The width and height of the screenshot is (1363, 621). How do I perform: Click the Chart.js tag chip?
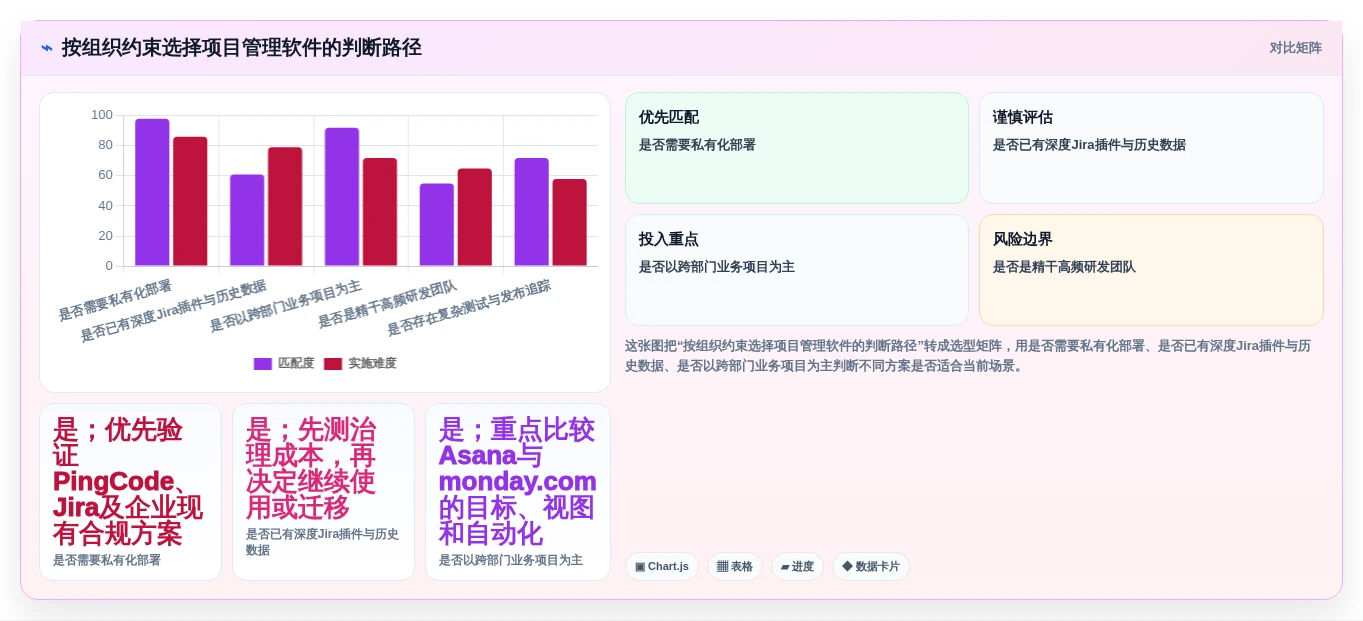coord(662,567)
